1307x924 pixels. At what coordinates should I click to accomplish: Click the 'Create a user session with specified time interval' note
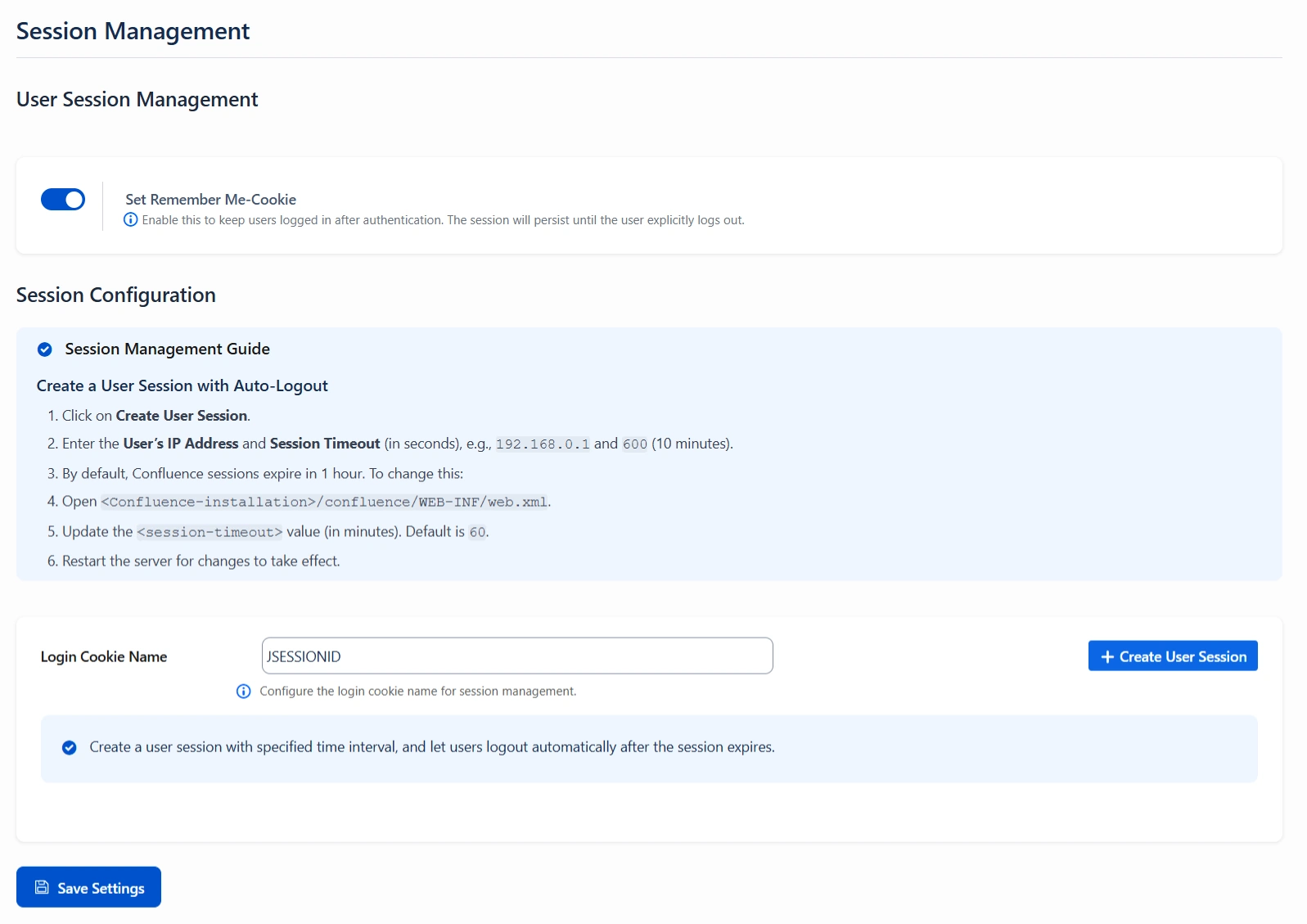432,747
